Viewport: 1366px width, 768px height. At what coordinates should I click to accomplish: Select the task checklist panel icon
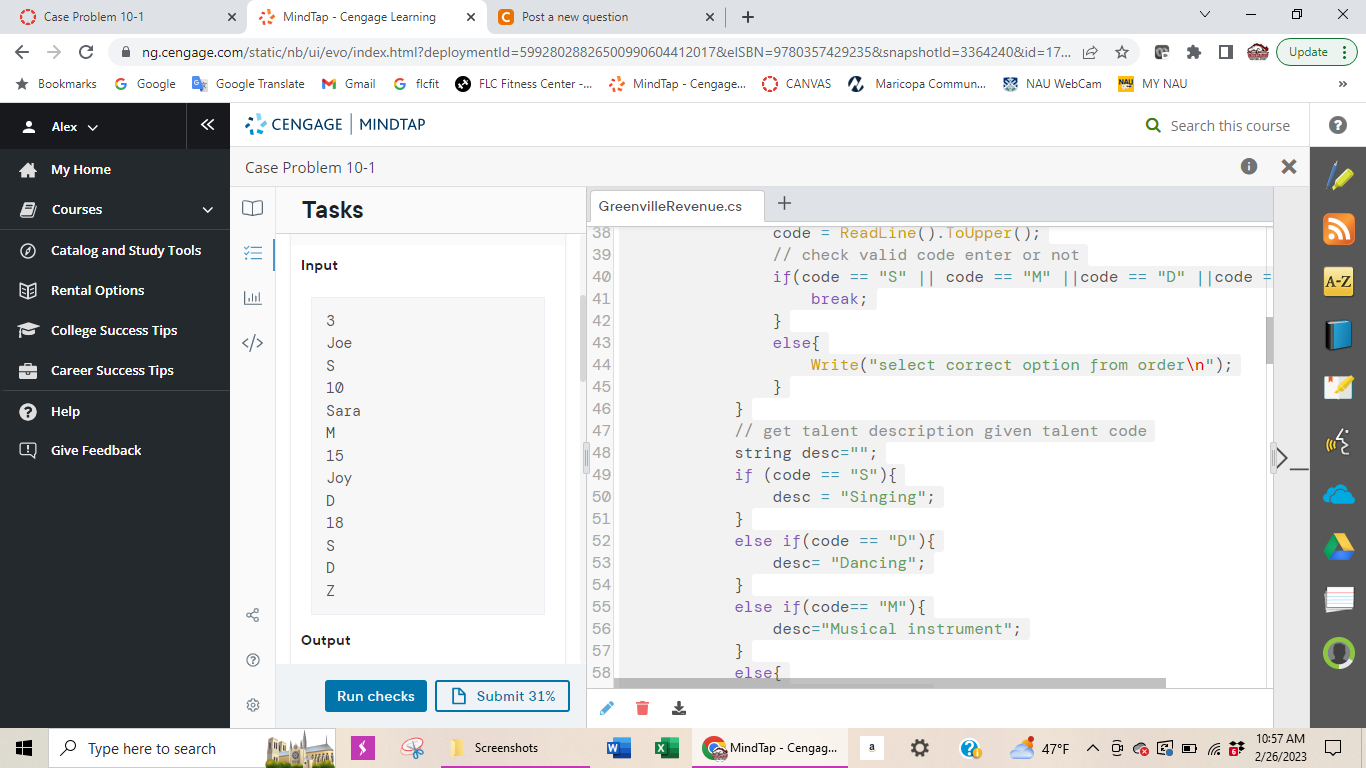(x=253, y=254)
